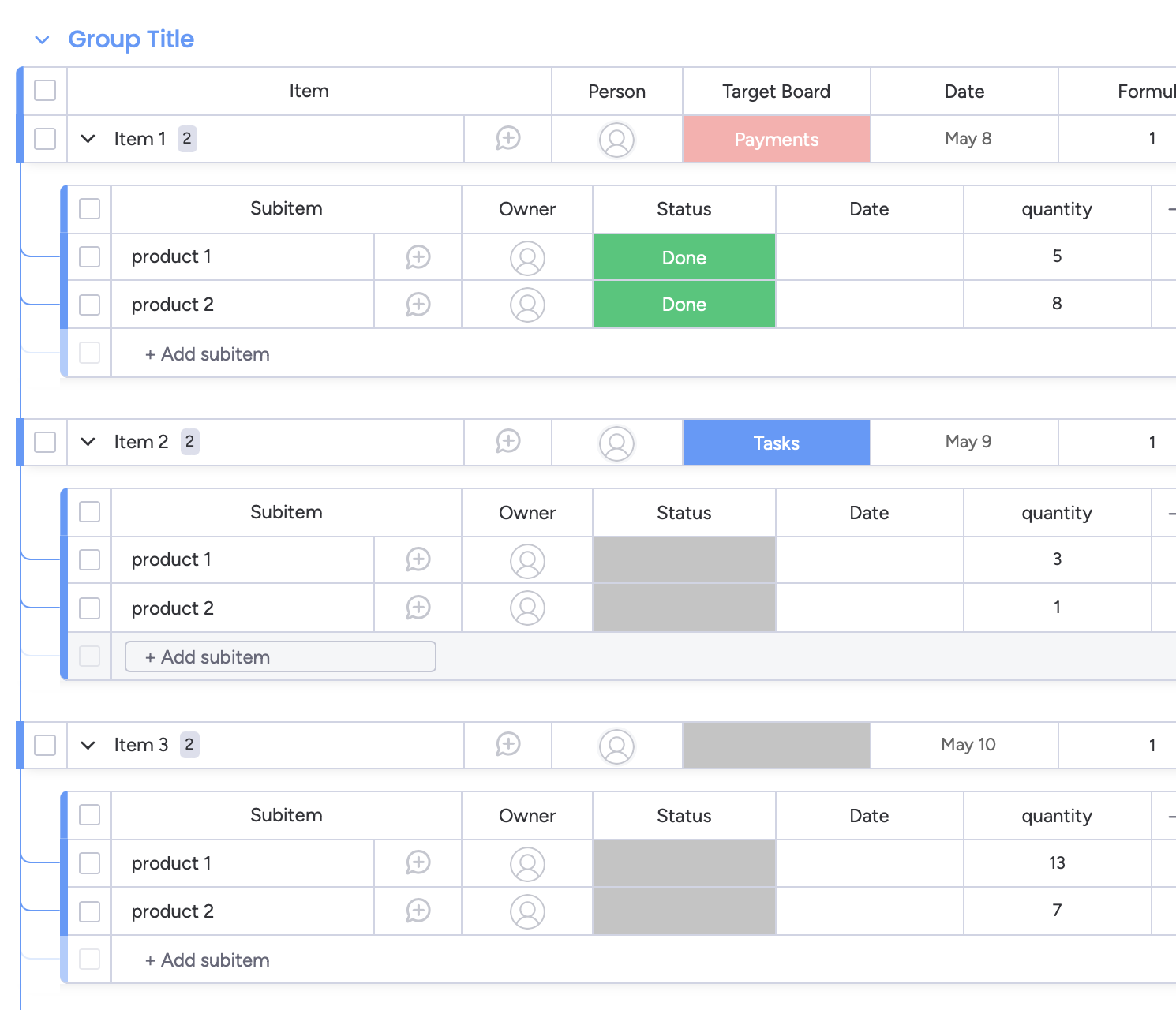The height and width of the screenshot is (1010, 1176).
Task: Click Add subitem under Item 3
Action: pyautogui.click(x=208, y=960)
